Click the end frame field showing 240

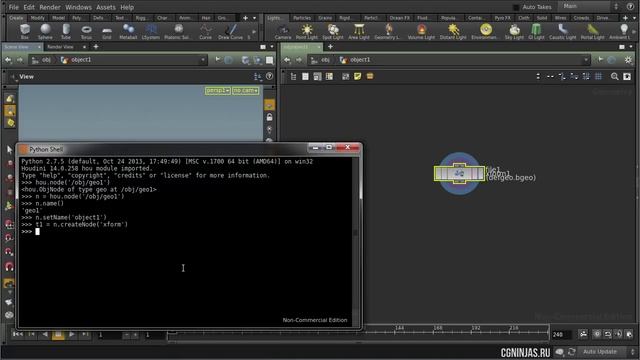[x=561, y=335]
